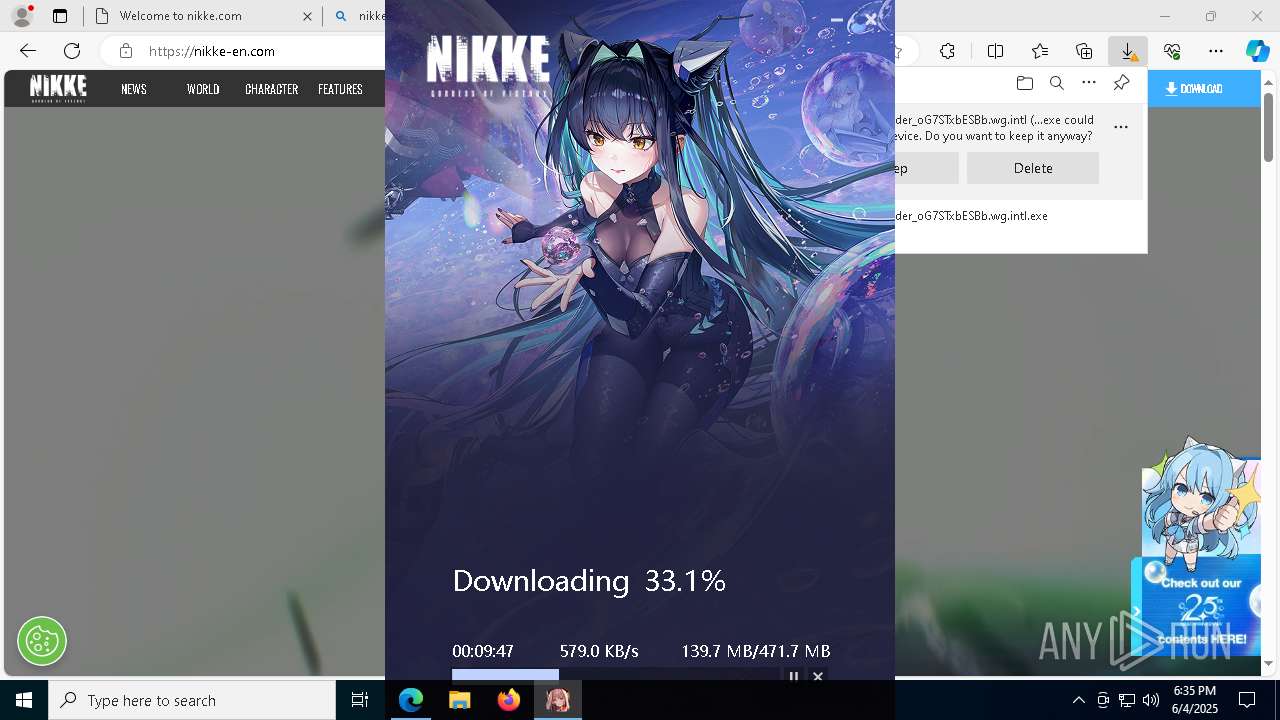Image resolution: width=1280 pixels, height=720 pixels.
Task: Open Windows Start menu
Action: pyautogui.click(x=24, y=700)
